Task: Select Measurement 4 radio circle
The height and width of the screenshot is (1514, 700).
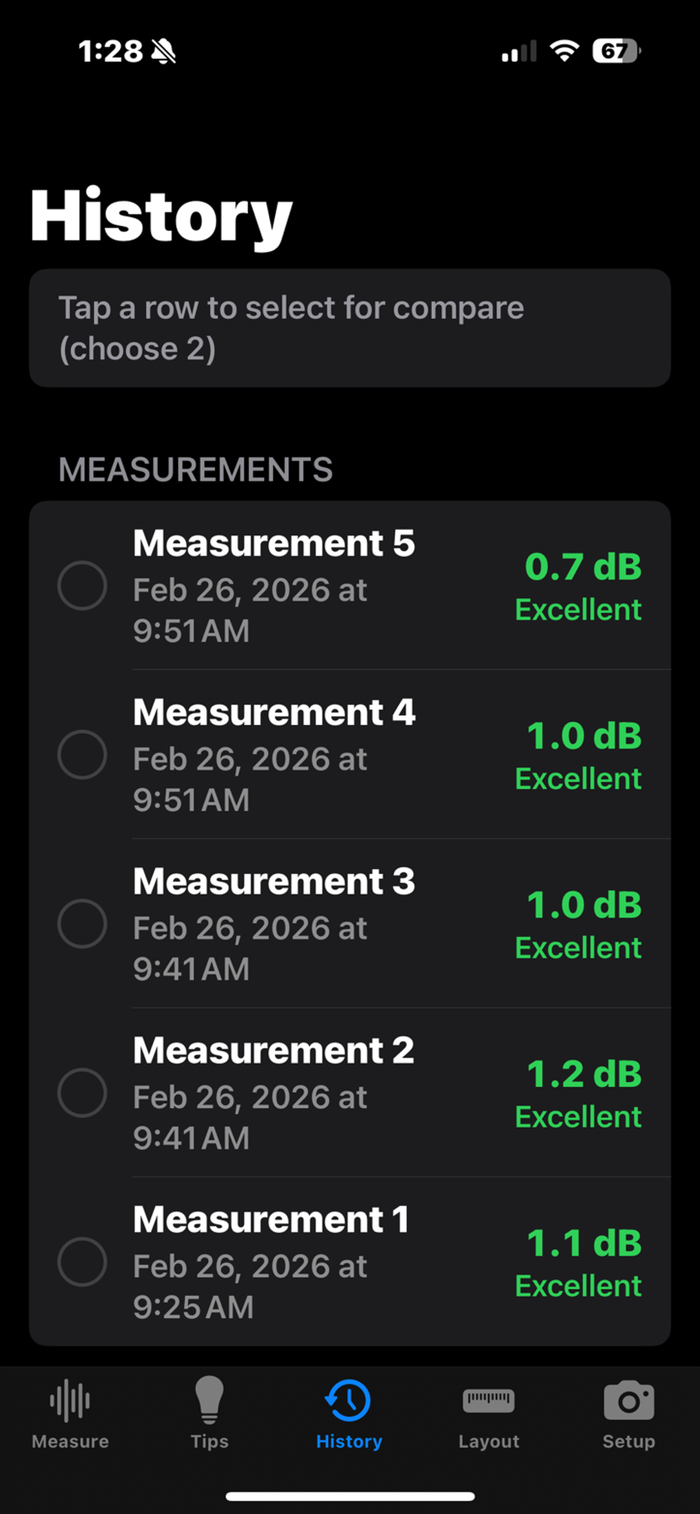Action: click(x=82, y=755)
